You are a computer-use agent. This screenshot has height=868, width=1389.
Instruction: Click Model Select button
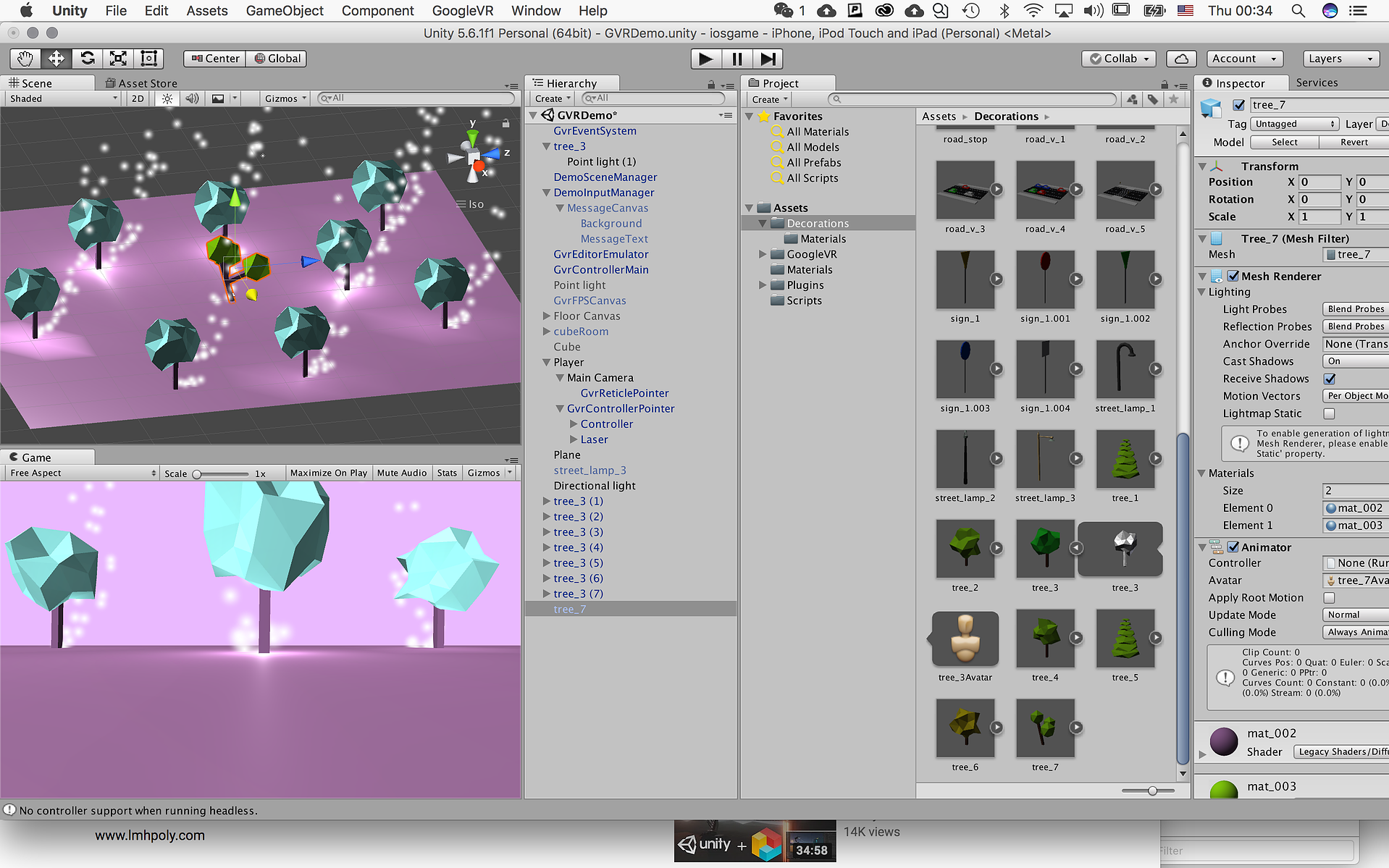1285,142
